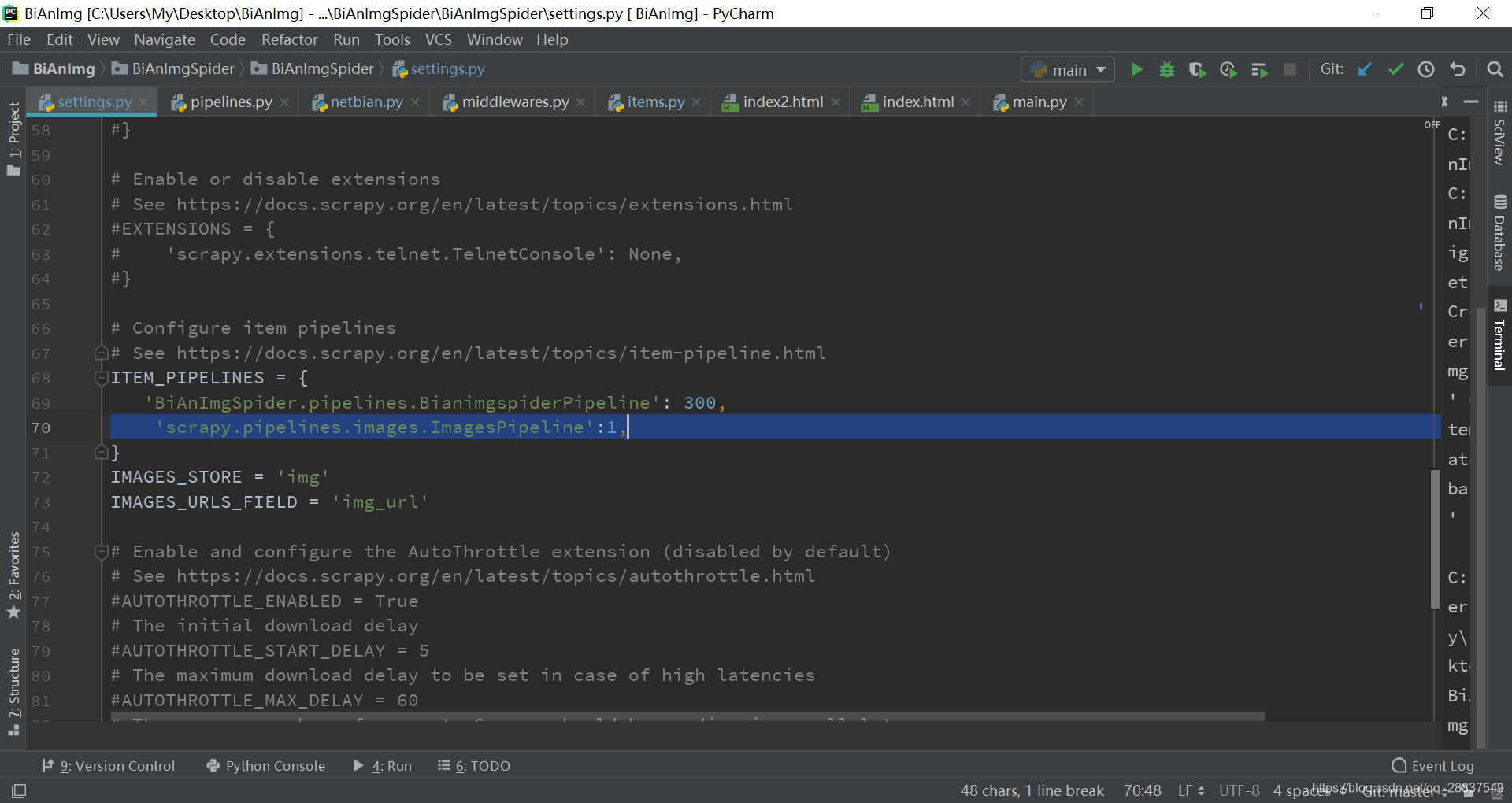Open the Edit menu
The width and height of the screenshot is (1512, 803).
click(x=59, y=39)
